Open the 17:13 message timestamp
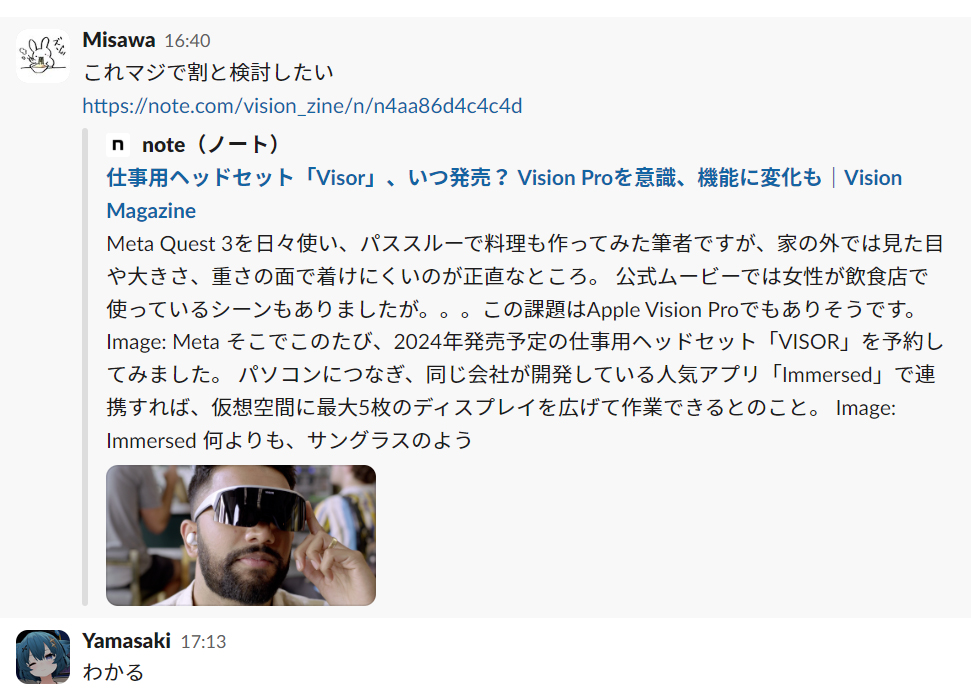 click(x=203, y=642)
